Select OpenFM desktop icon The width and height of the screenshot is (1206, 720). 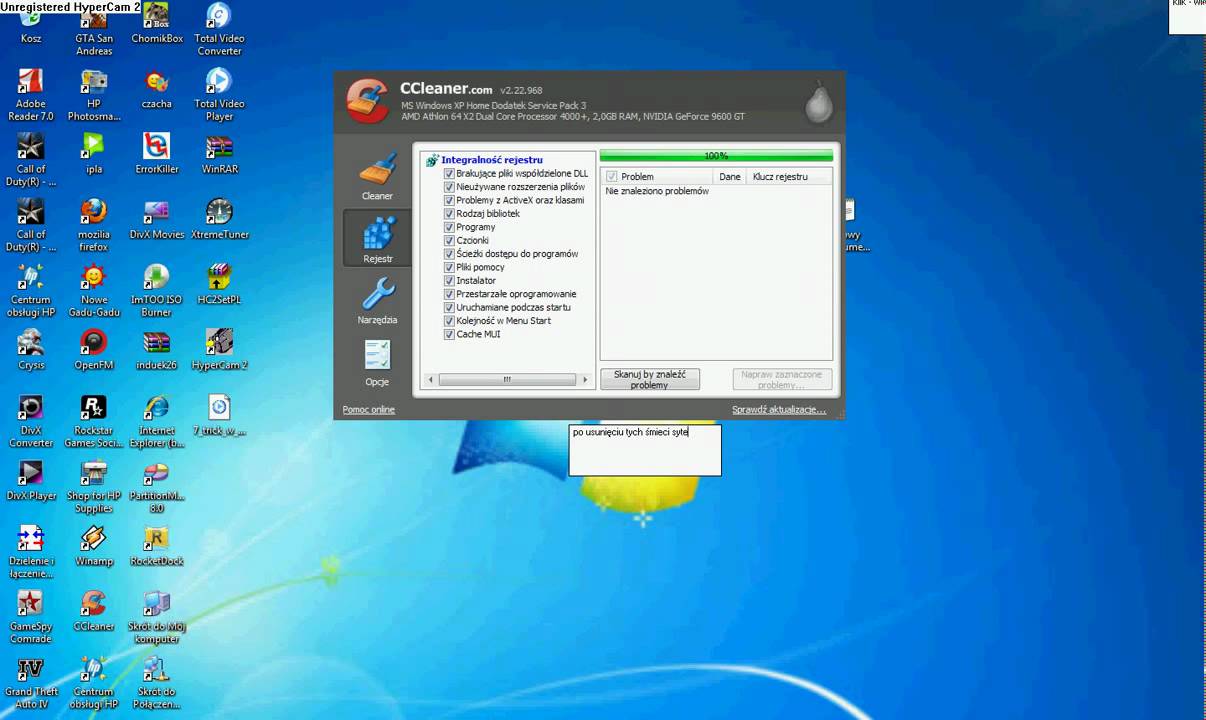(x=94, y=350)
